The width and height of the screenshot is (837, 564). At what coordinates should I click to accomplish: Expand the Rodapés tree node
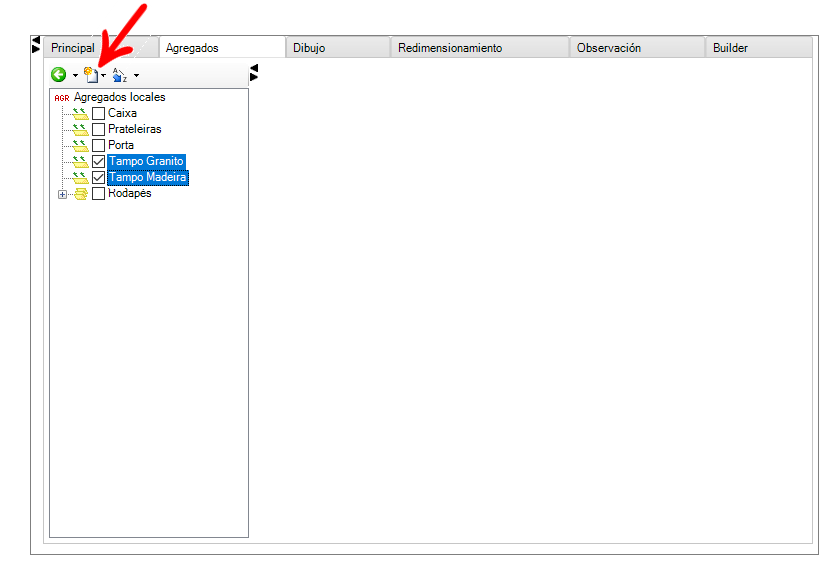[62, 194]
